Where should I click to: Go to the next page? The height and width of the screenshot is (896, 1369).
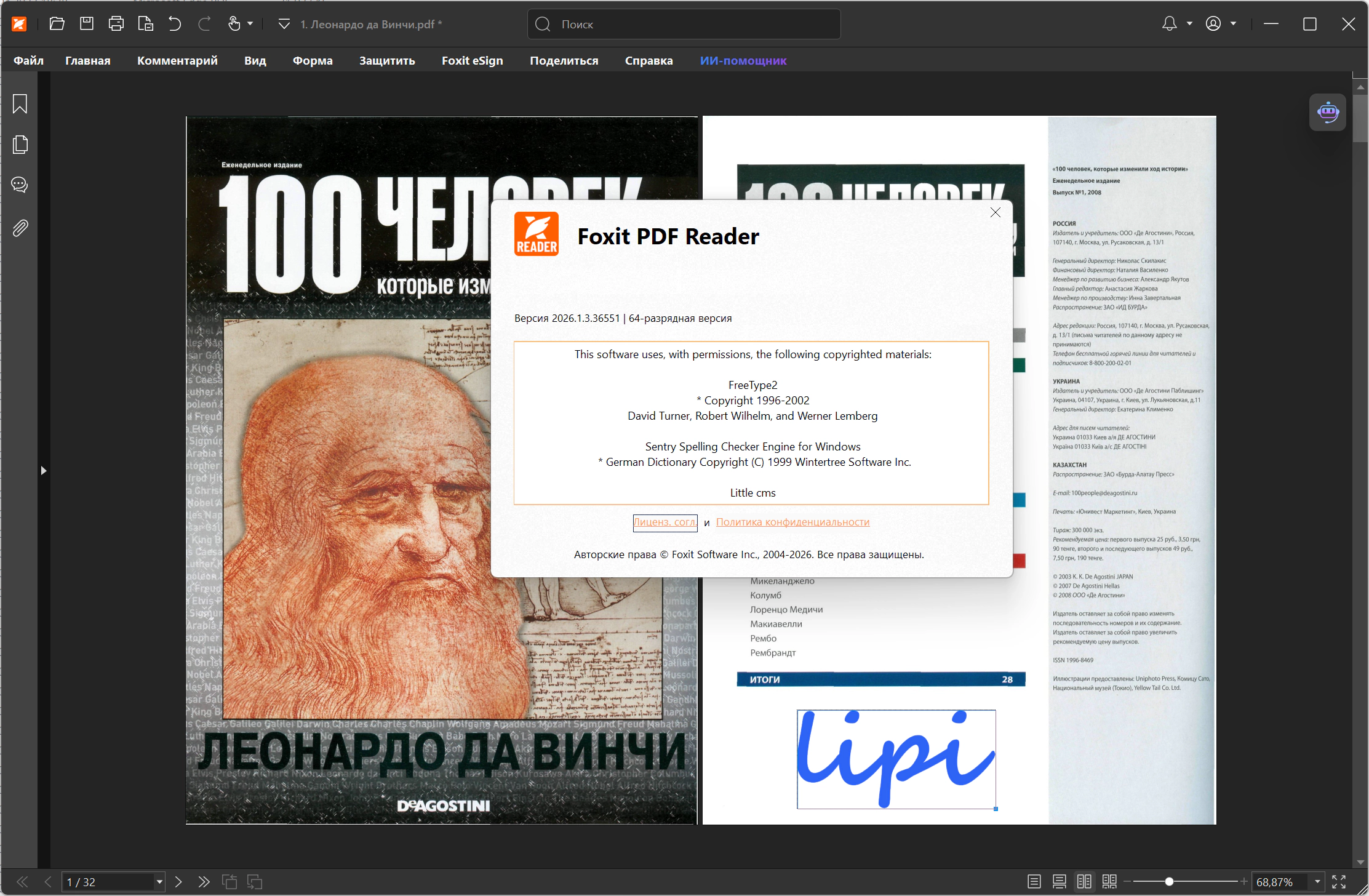178,882
